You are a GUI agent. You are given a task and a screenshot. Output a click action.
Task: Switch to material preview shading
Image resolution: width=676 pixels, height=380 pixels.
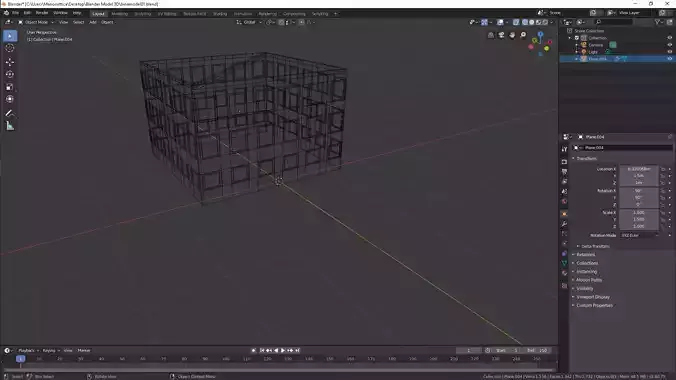coord(538,22)
